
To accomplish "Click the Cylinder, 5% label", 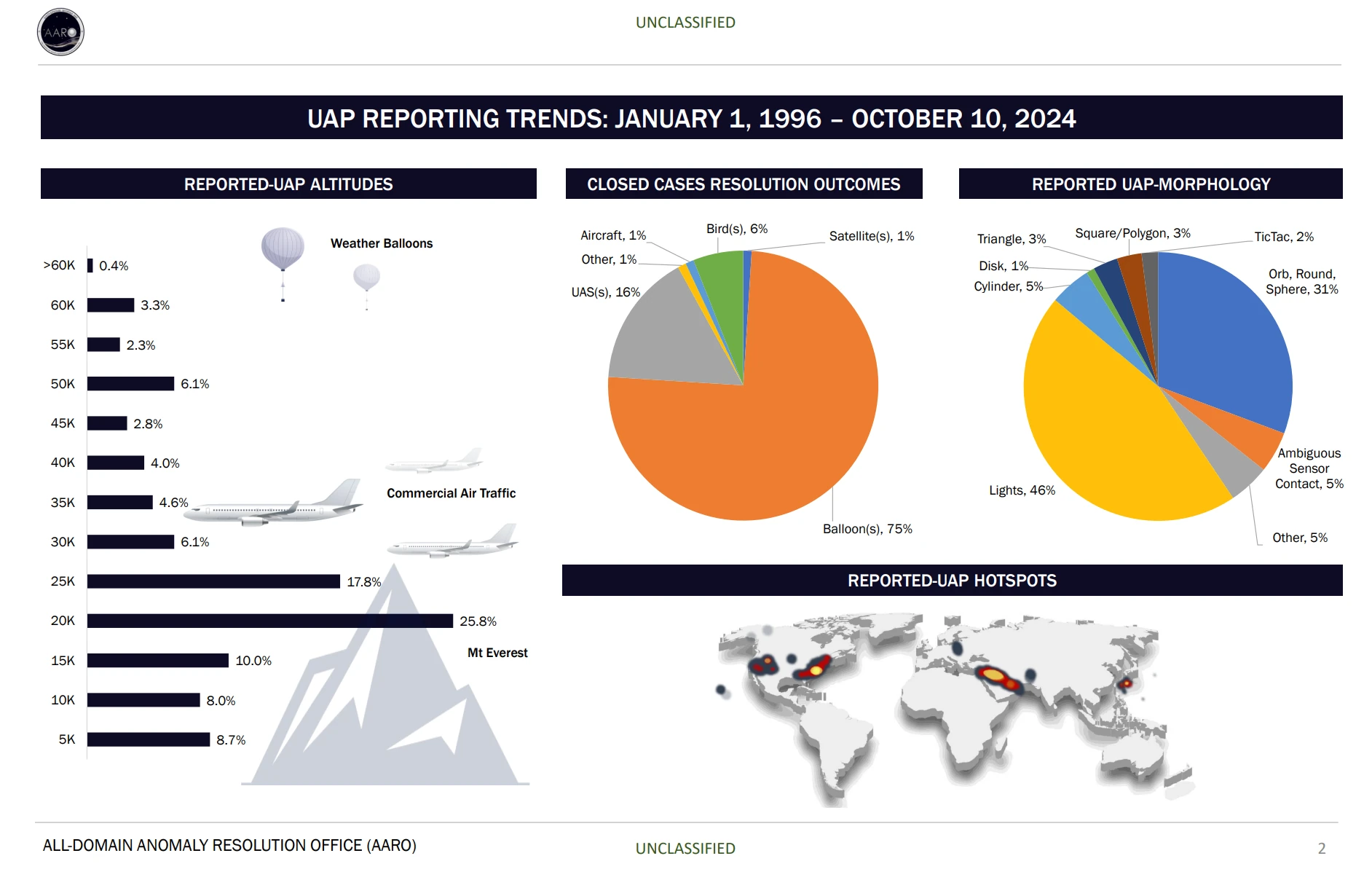I will coord(1009,286).
